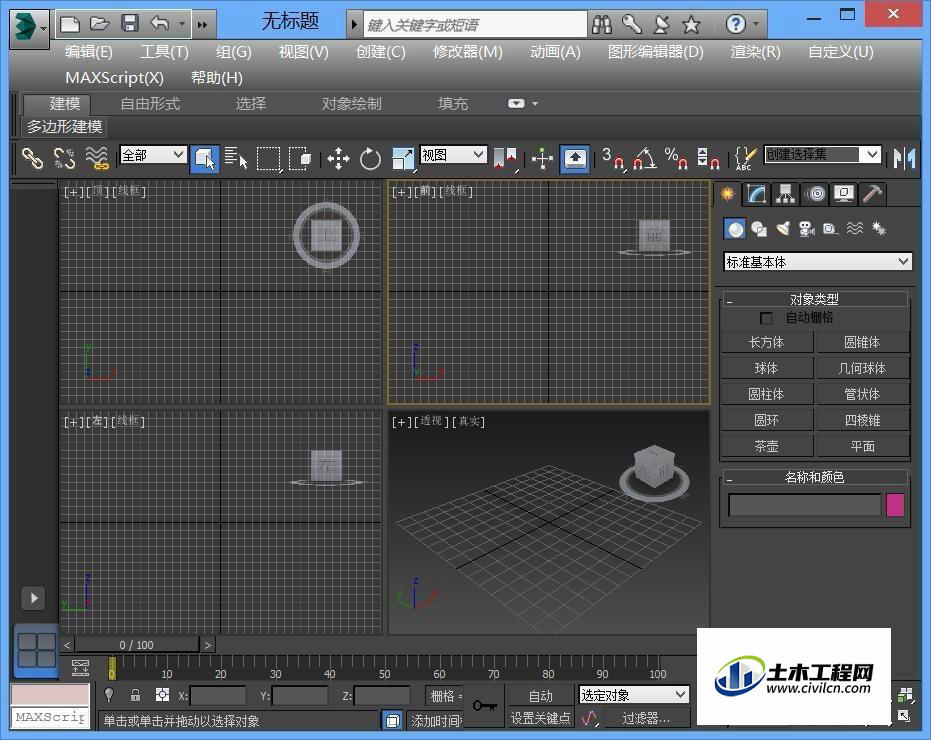Viewport: 931px width, 740px height.
Task: Activate Select and Move tool
Action: (338, 159)
